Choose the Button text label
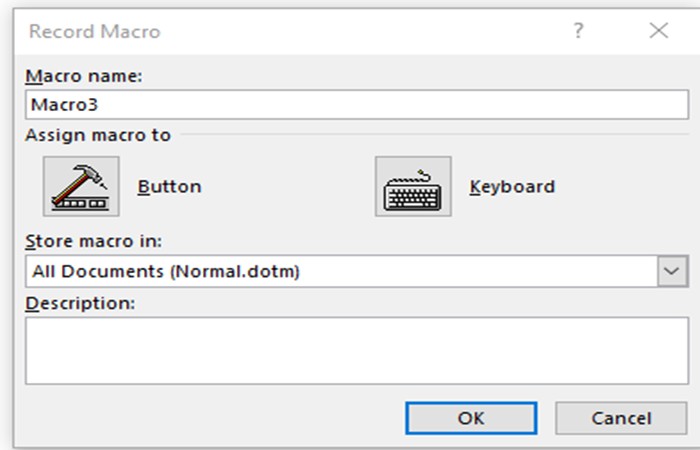Image resolution: width=700 pixels, height=450 pixels. tap(169, 186)
